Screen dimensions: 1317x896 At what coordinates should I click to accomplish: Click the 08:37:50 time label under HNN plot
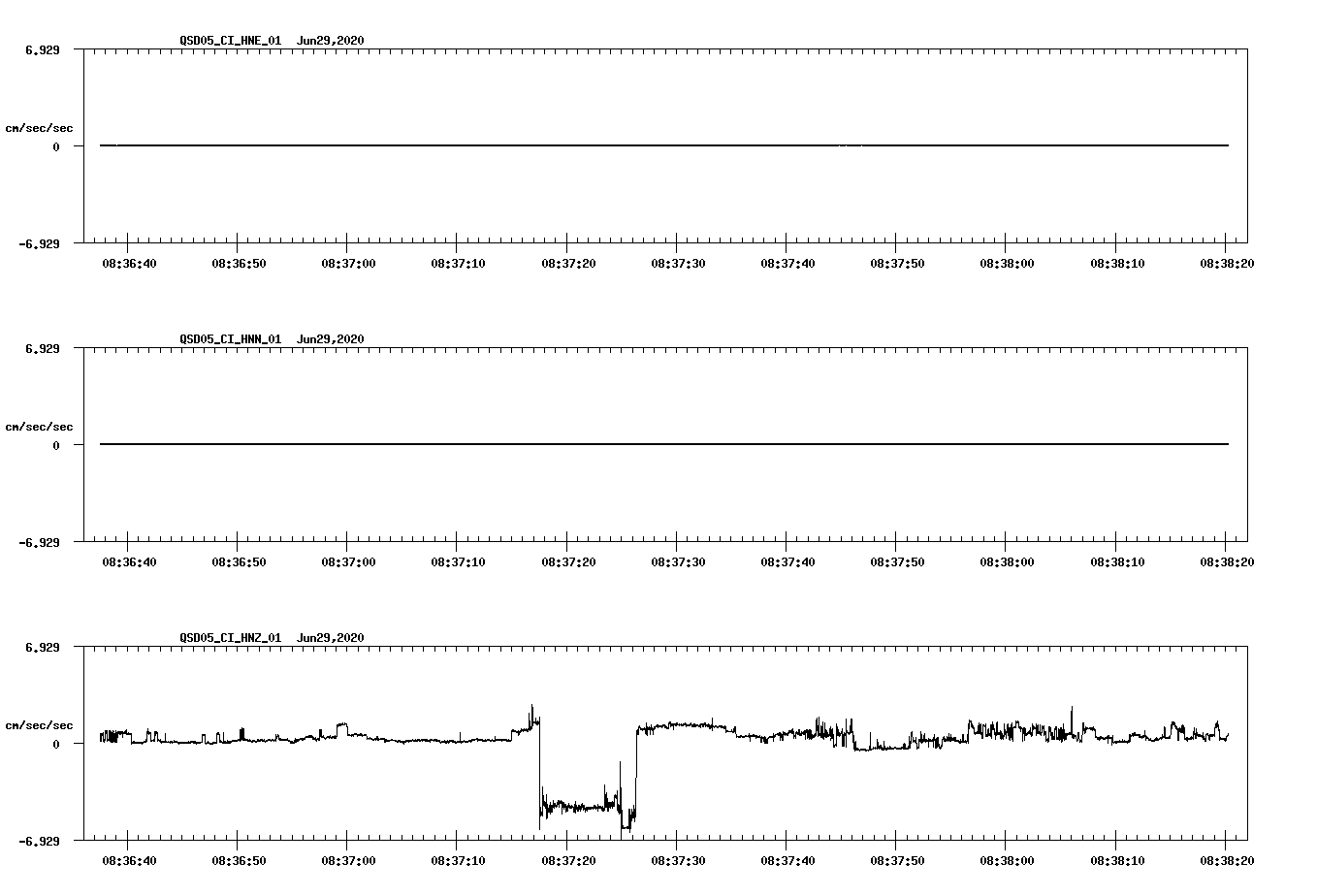[897, 562]
